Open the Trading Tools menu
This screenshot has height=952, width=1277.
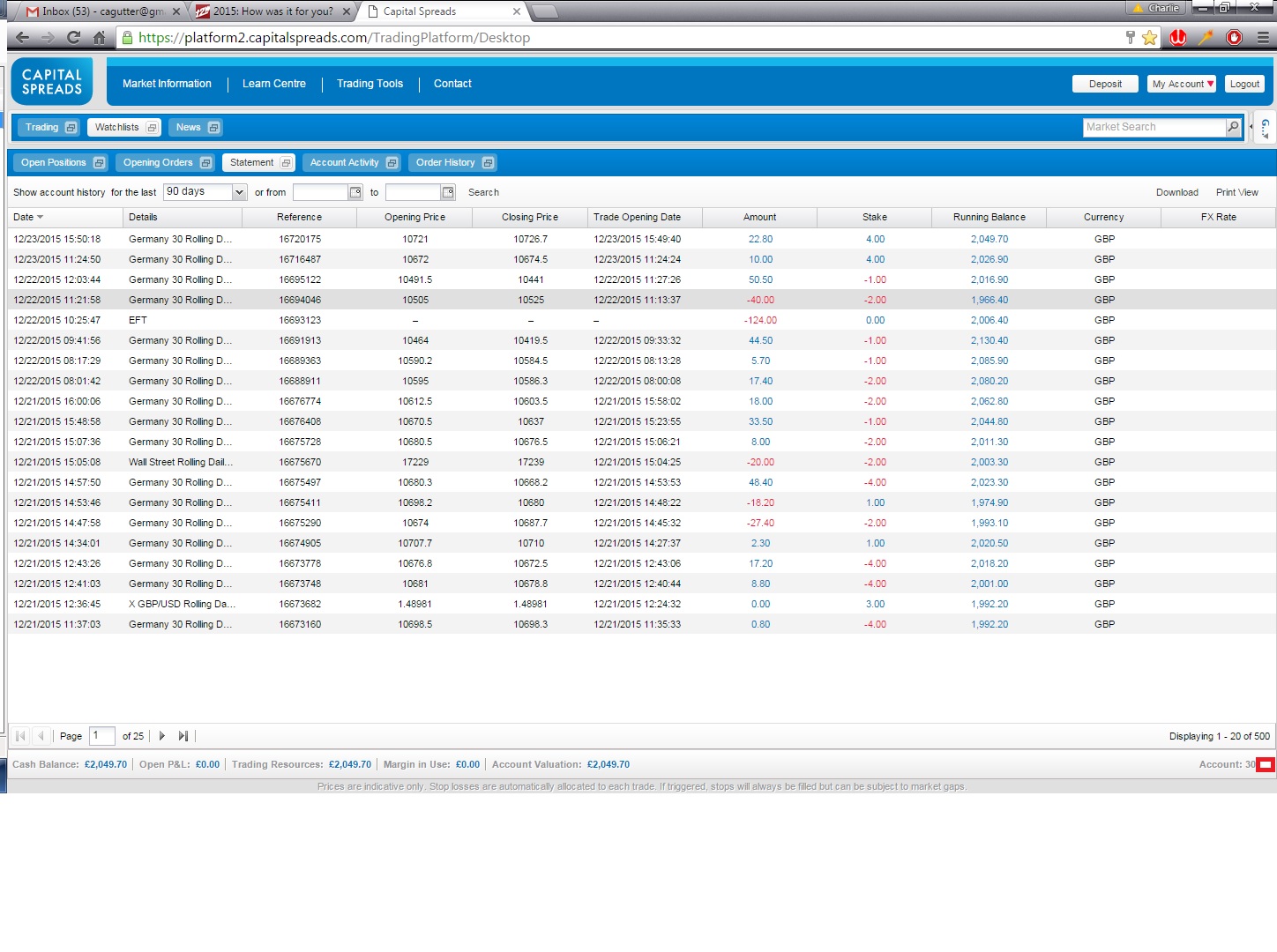(x=370, y=84)
